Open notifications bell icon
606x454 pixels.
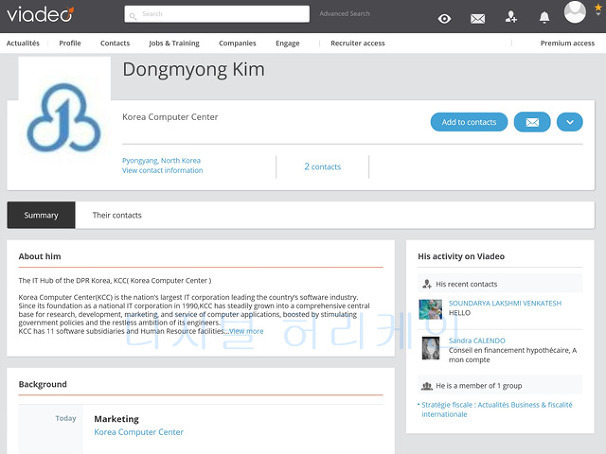tap(544, 17)
